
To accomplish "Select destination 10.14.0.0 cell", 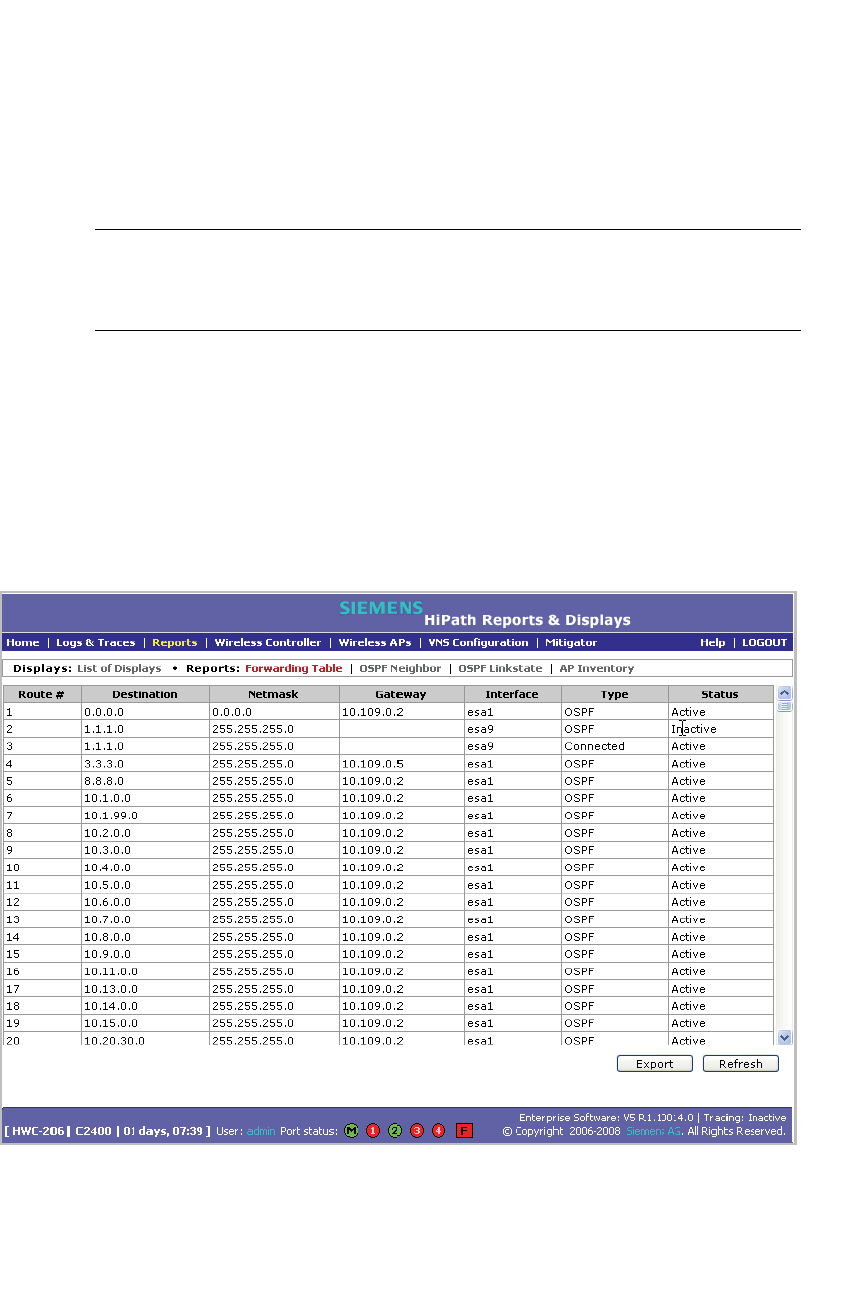I will 145,1006.
